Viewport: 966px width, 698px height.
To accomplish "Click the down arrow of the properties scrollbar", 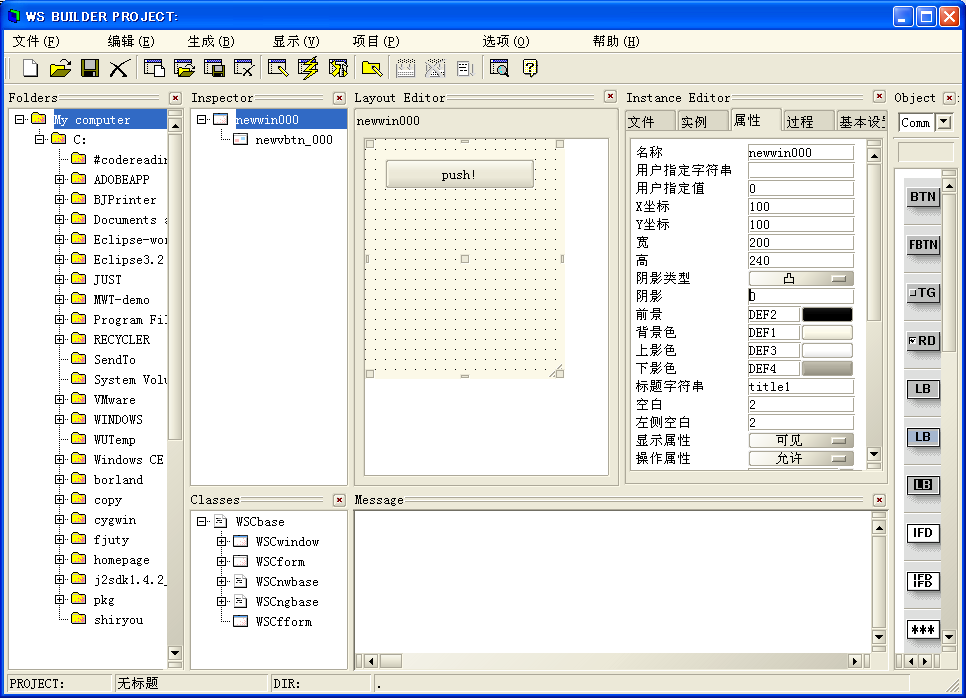I will [x=874, y=454].
